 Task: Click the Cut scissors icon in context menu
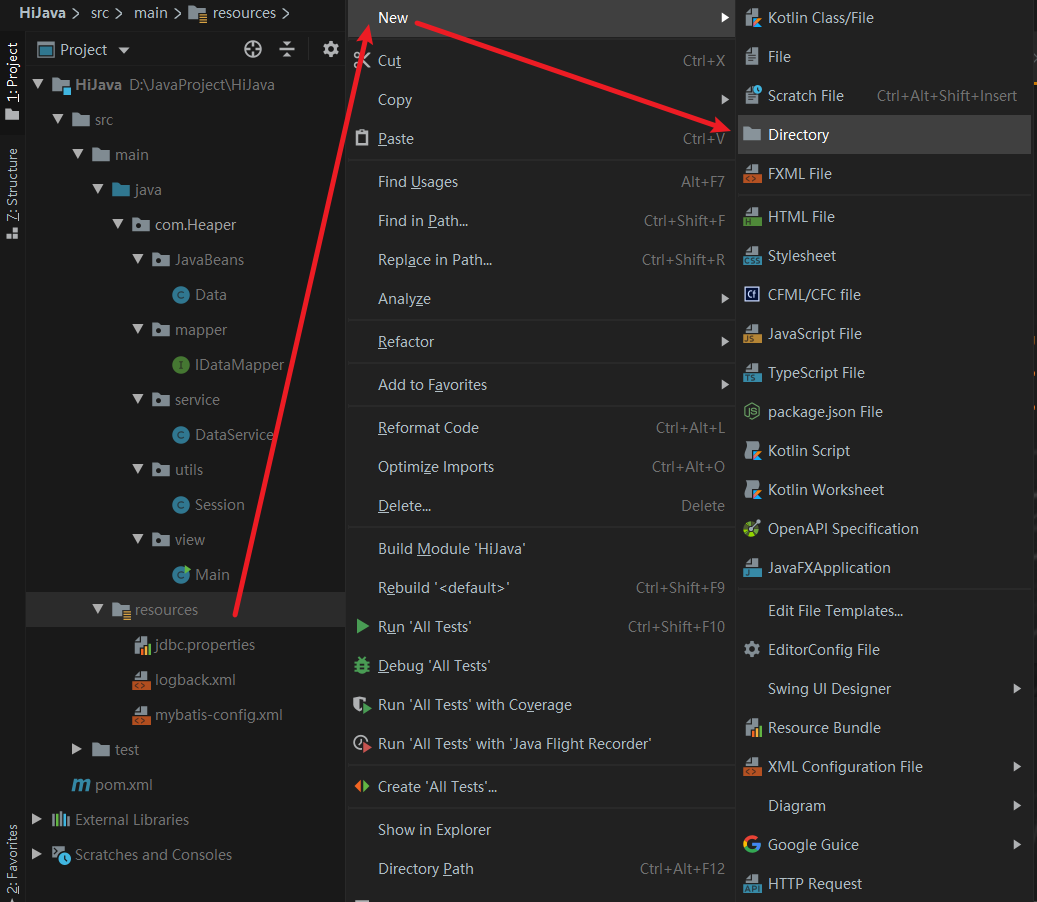point(361,61)
